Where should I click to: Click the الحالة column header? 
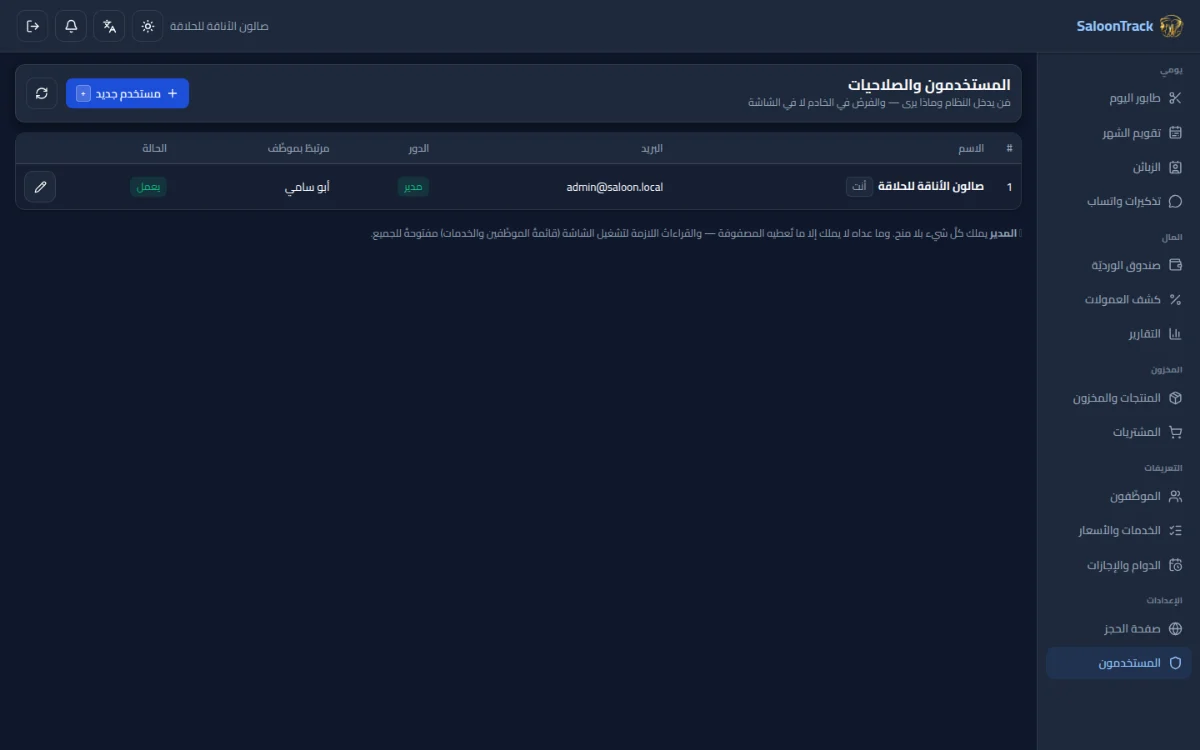click(155, 148)
